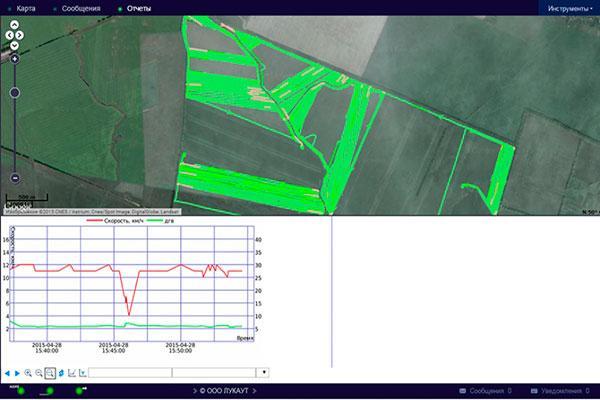Open the Сообщения tab
Image resolution: width=600 pixels, height=400 pixels.
pos(81,8)
